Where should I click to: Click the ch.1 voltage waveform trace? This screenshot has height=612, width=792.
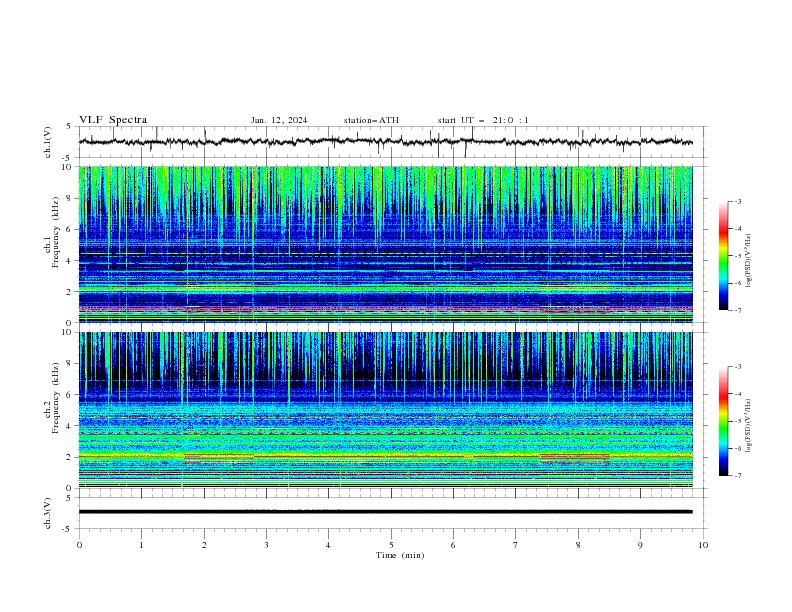pyautogui.click(x=385, y=142)
